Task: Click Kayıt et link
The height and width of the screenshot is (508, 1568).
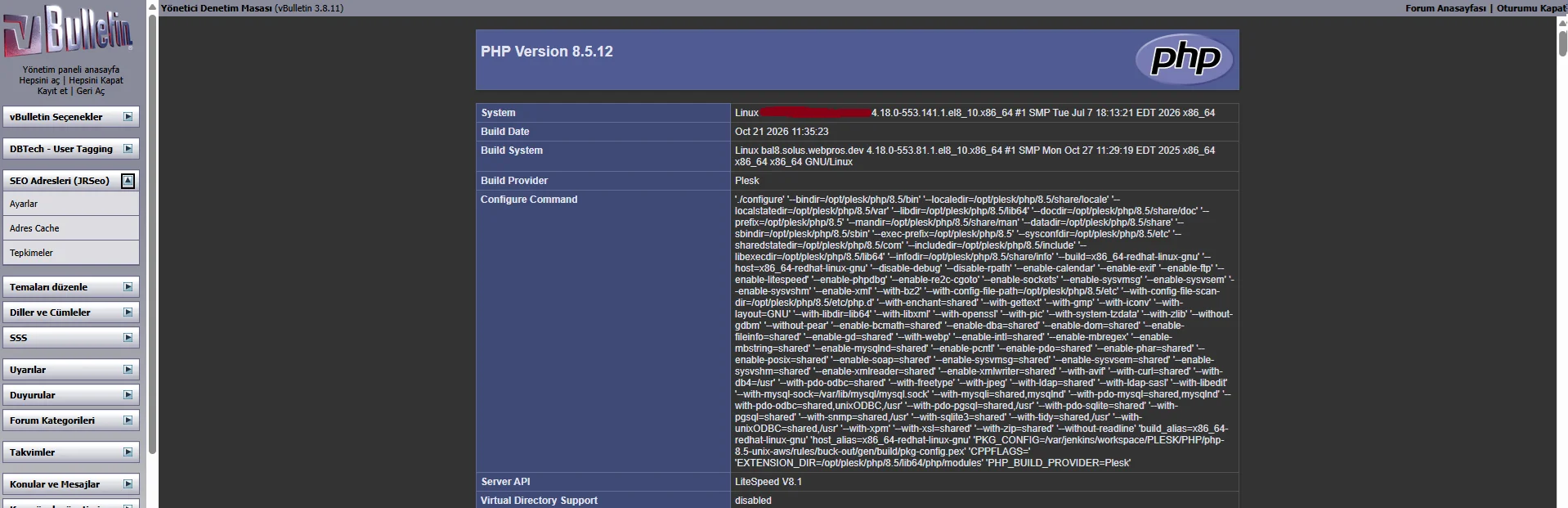Action: click(52, 91)
